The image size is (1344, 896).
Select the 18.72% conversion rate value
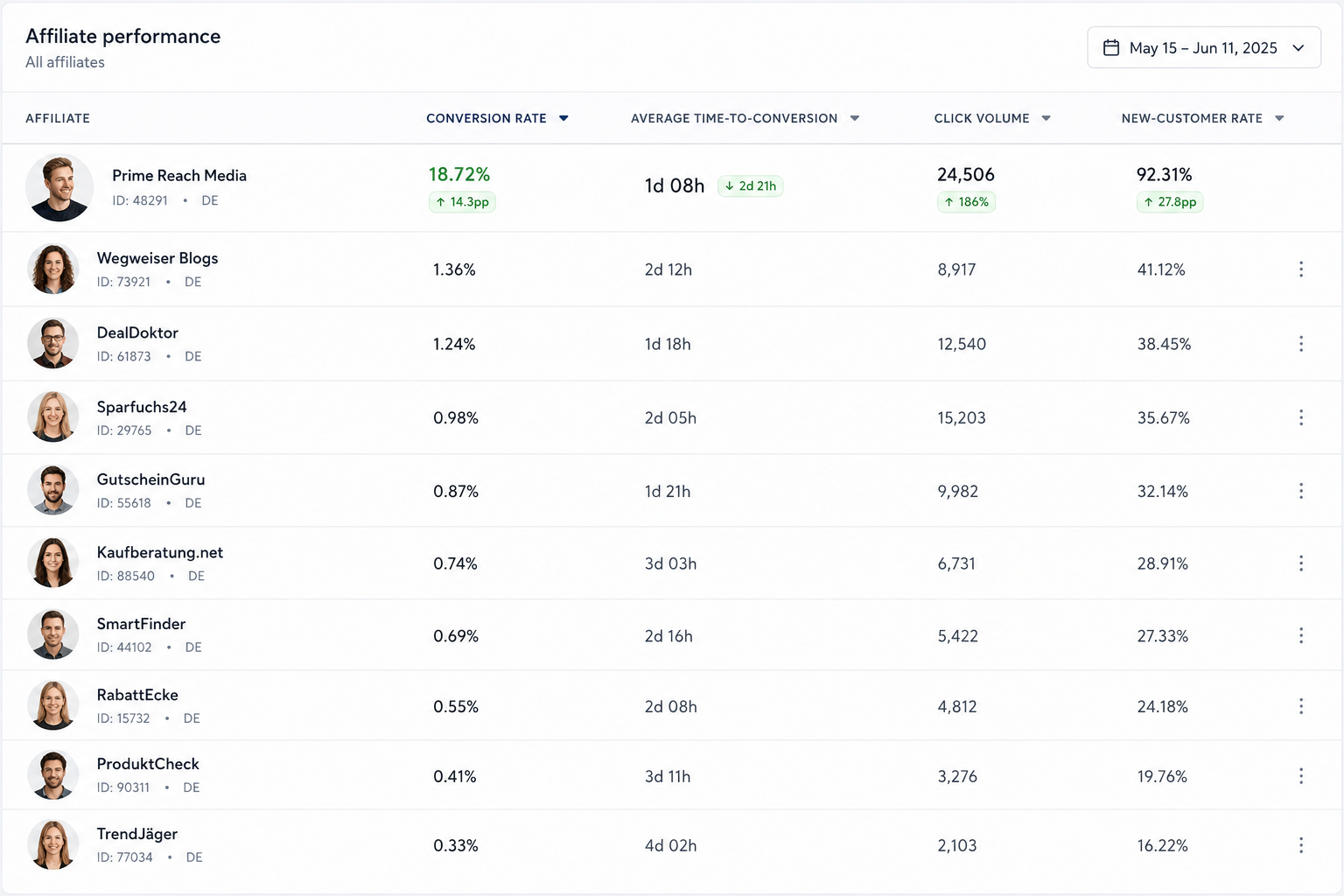pyautogui.click(x=459, y=174)
